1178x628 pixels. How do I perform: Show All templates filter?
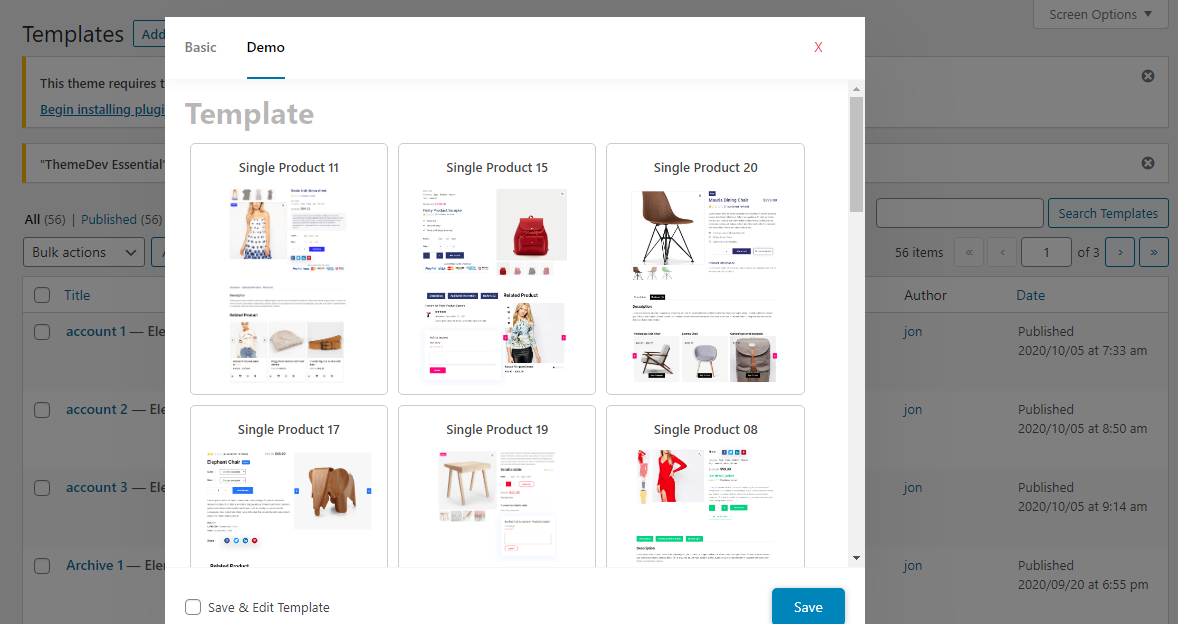click(32, 219)
